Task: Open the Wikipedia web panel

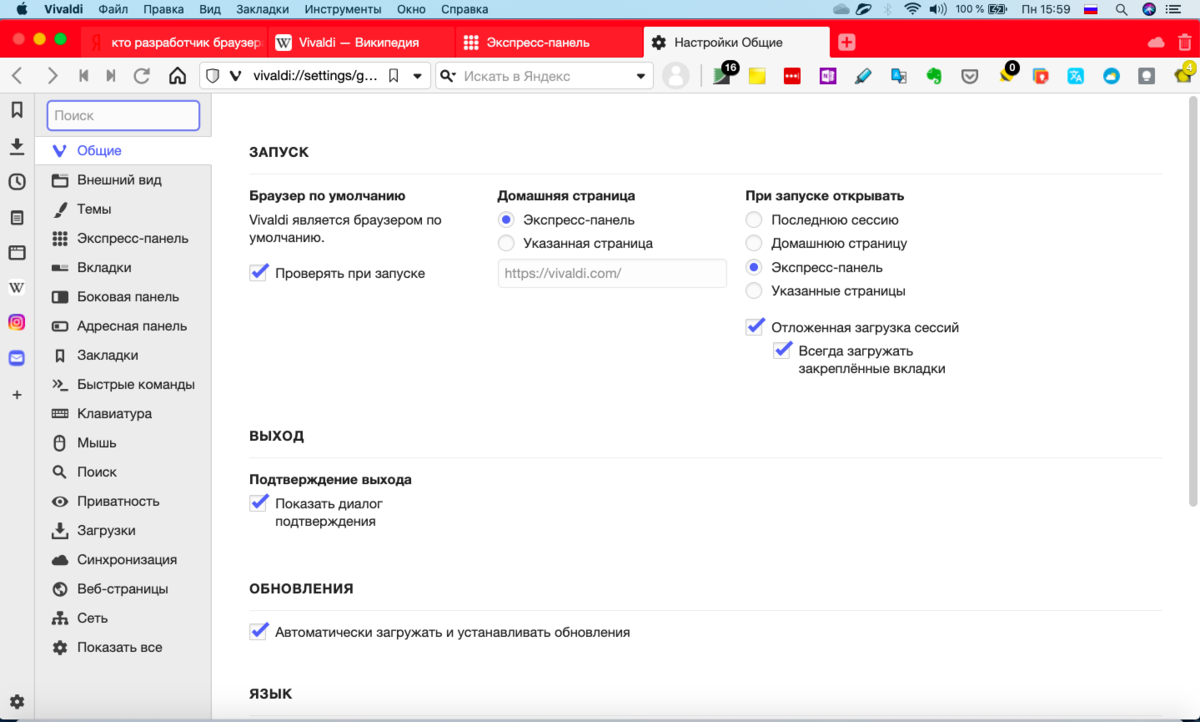Action: pyautogui.click(x=17, y=288)
